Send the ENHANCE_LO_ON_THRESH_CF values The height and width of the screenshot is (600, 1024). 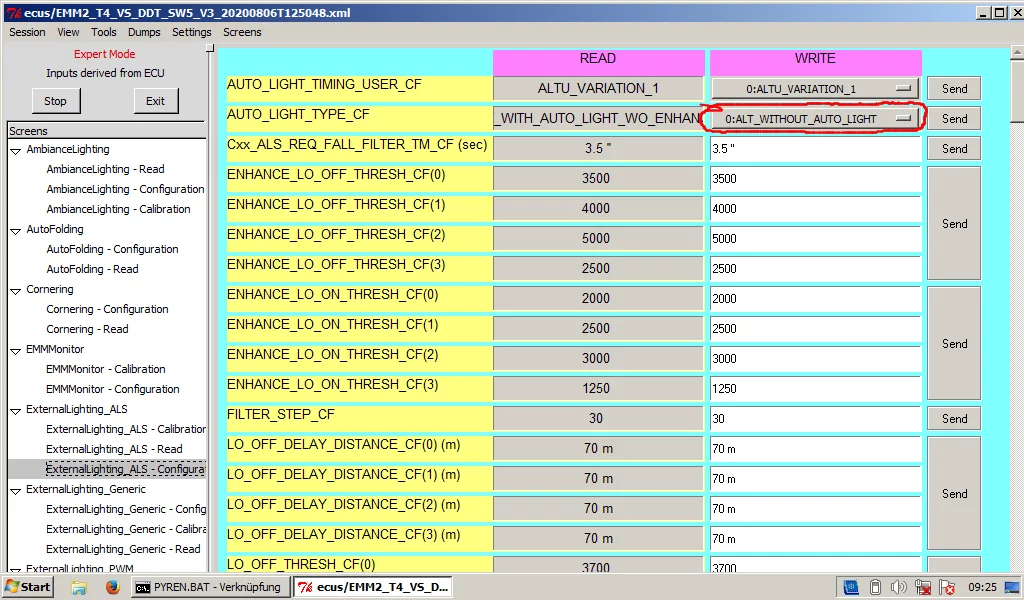click(x=953, y=343)
